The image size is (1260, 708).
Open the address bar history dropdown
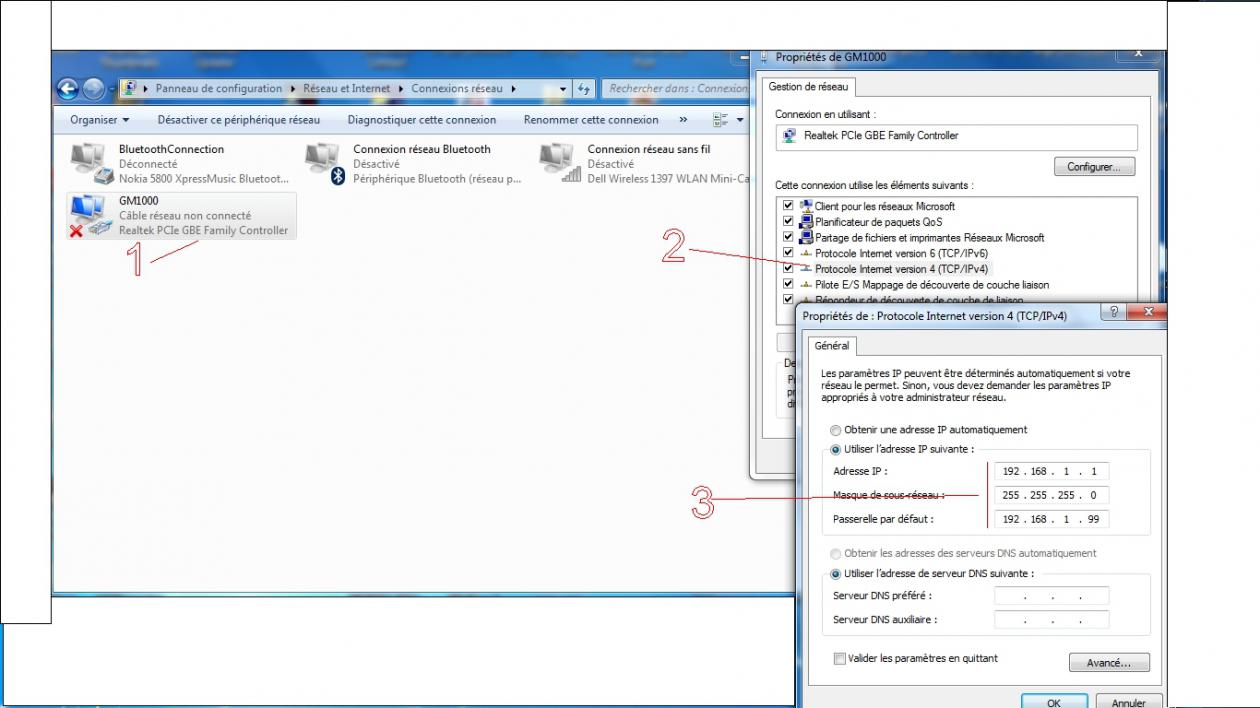[x=564, y=89]
